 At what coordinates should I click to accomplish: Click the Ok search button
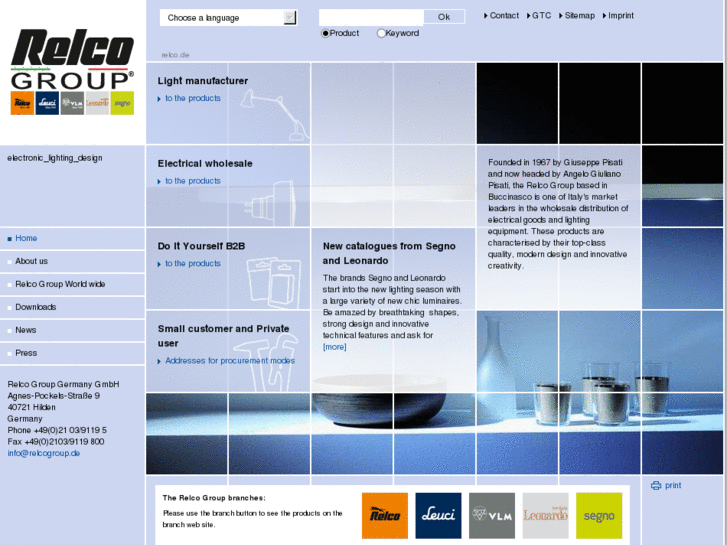(444, 17)
